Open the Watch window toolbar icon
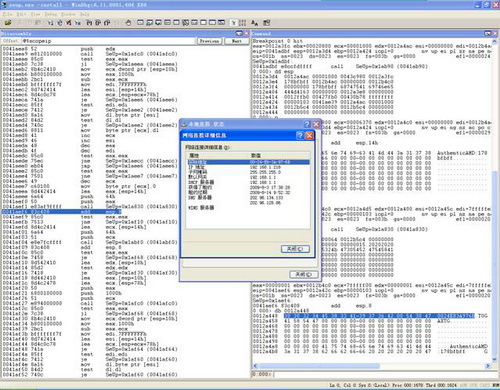 [x=149, y=23]
